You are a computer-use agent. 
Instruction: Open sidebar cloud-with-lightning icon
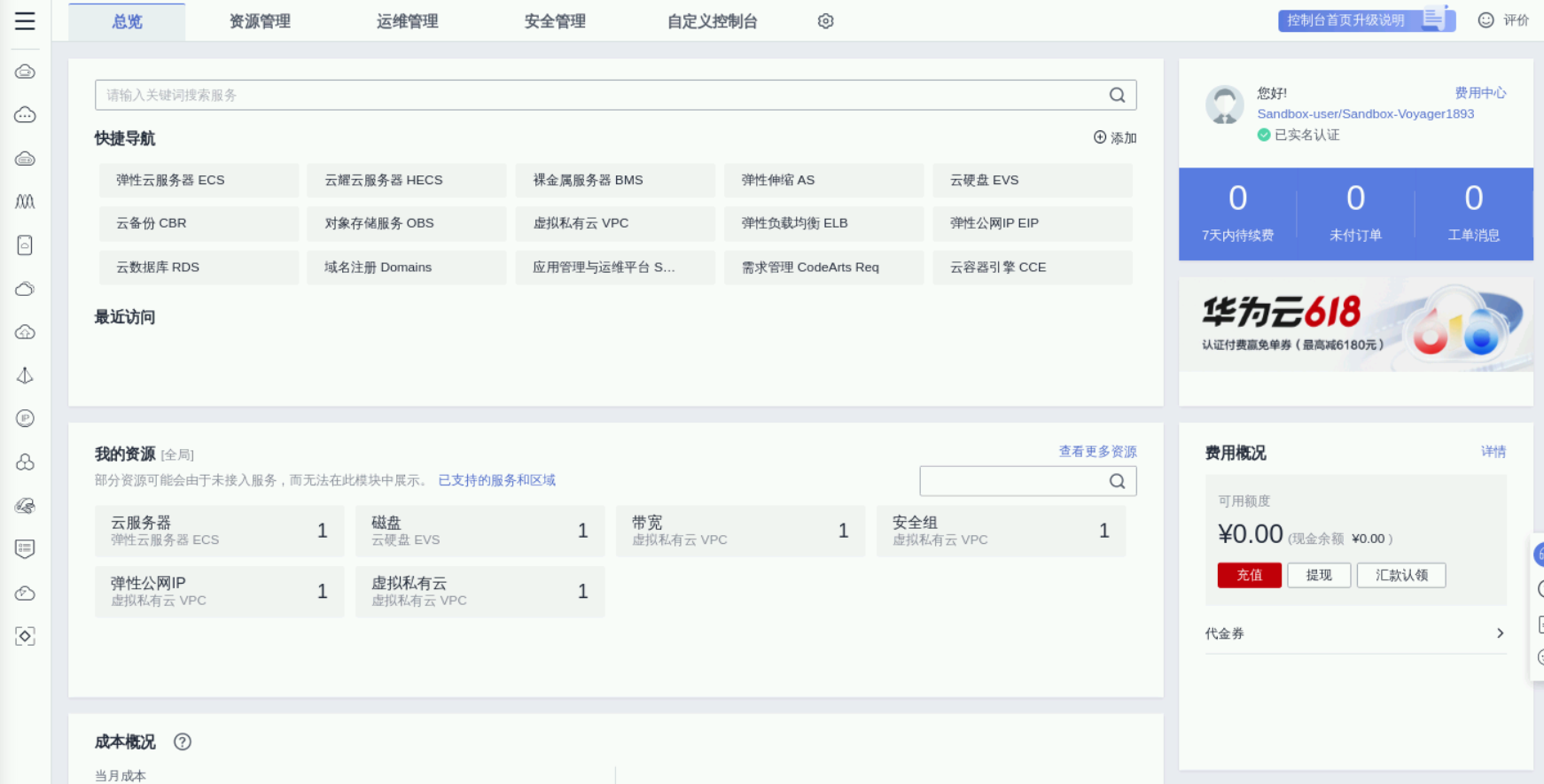pos(25,593)
